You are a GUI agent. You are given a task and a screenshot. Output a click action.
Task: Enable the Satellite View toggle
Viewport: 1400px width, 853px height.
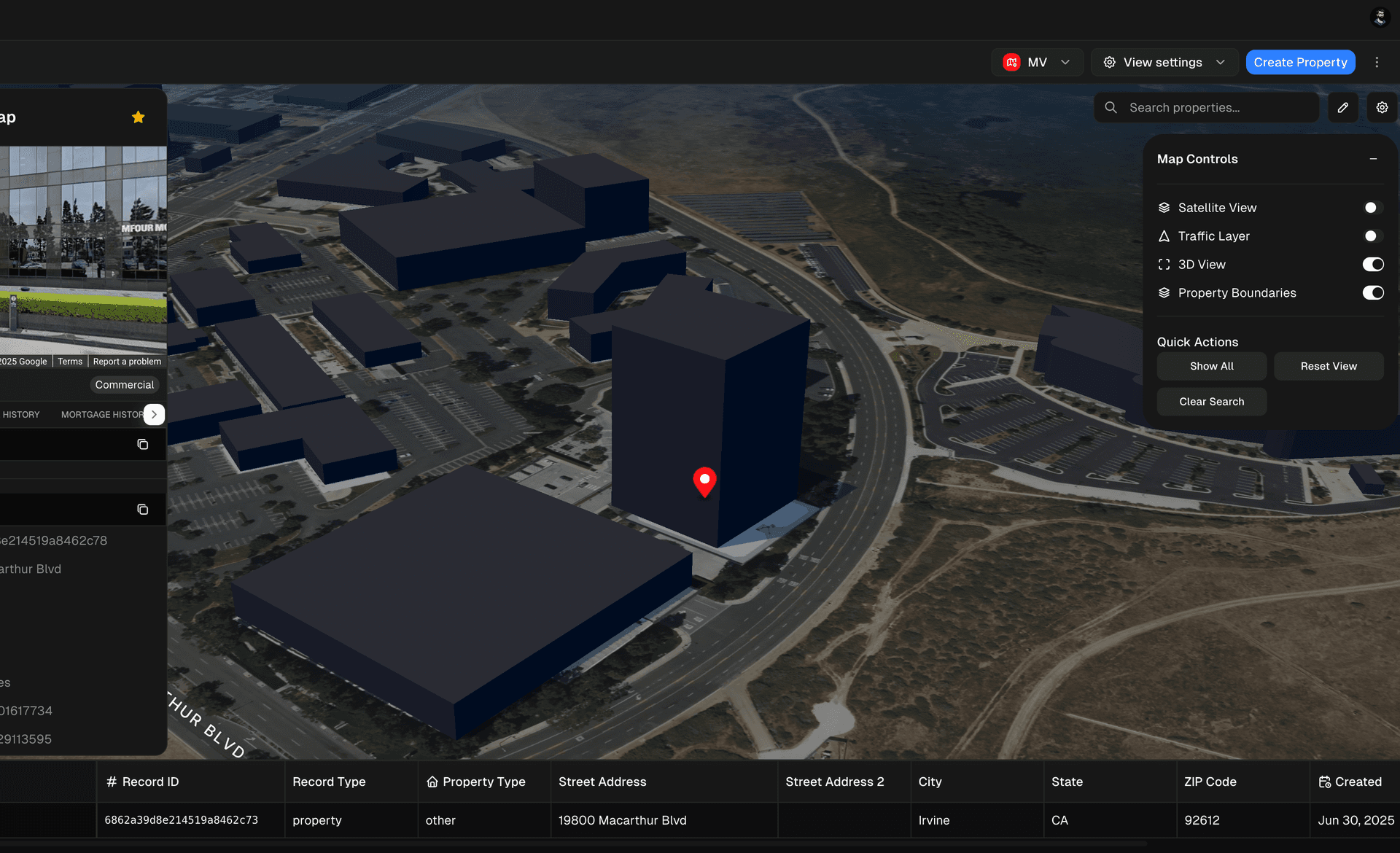click(1372, 207)
